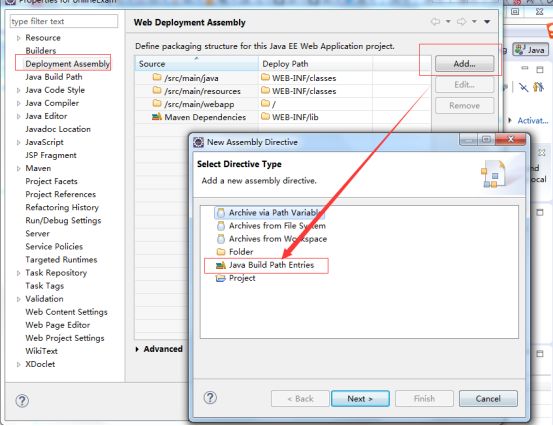
Task: Select the Folder directive type
Action: click(x=241, y=252)
